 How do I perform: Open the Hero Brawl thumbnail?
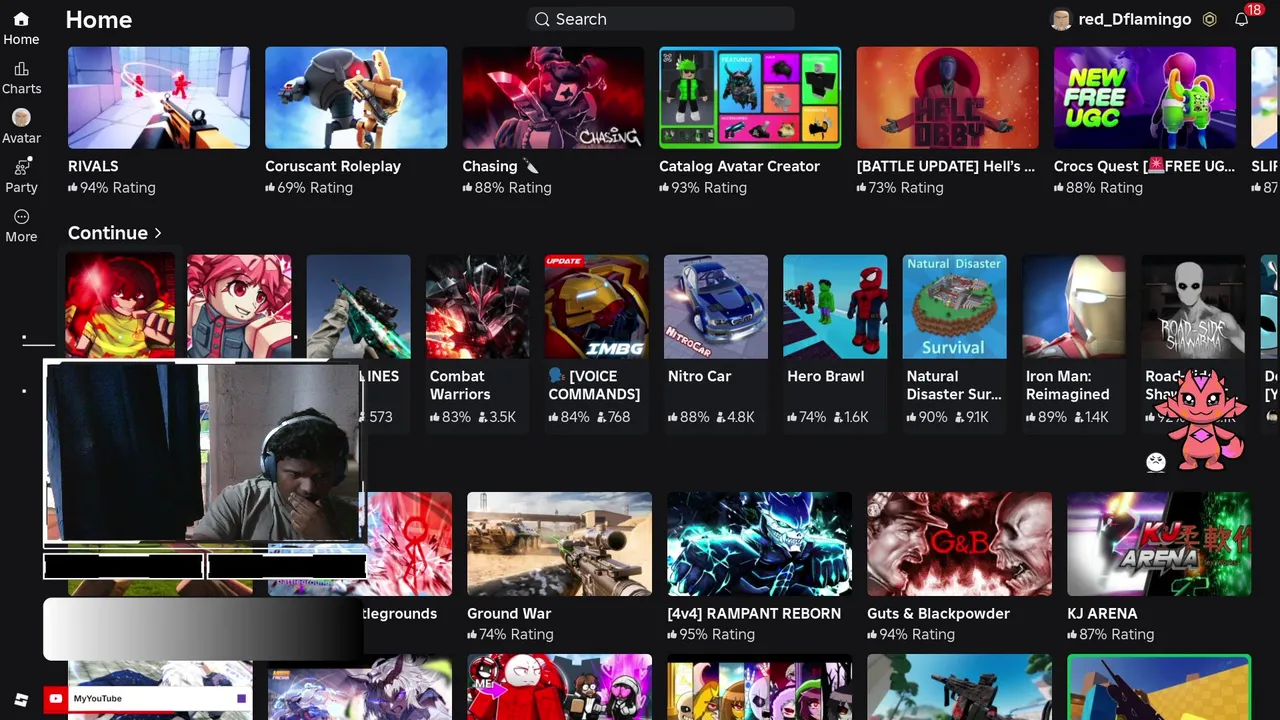835,306
